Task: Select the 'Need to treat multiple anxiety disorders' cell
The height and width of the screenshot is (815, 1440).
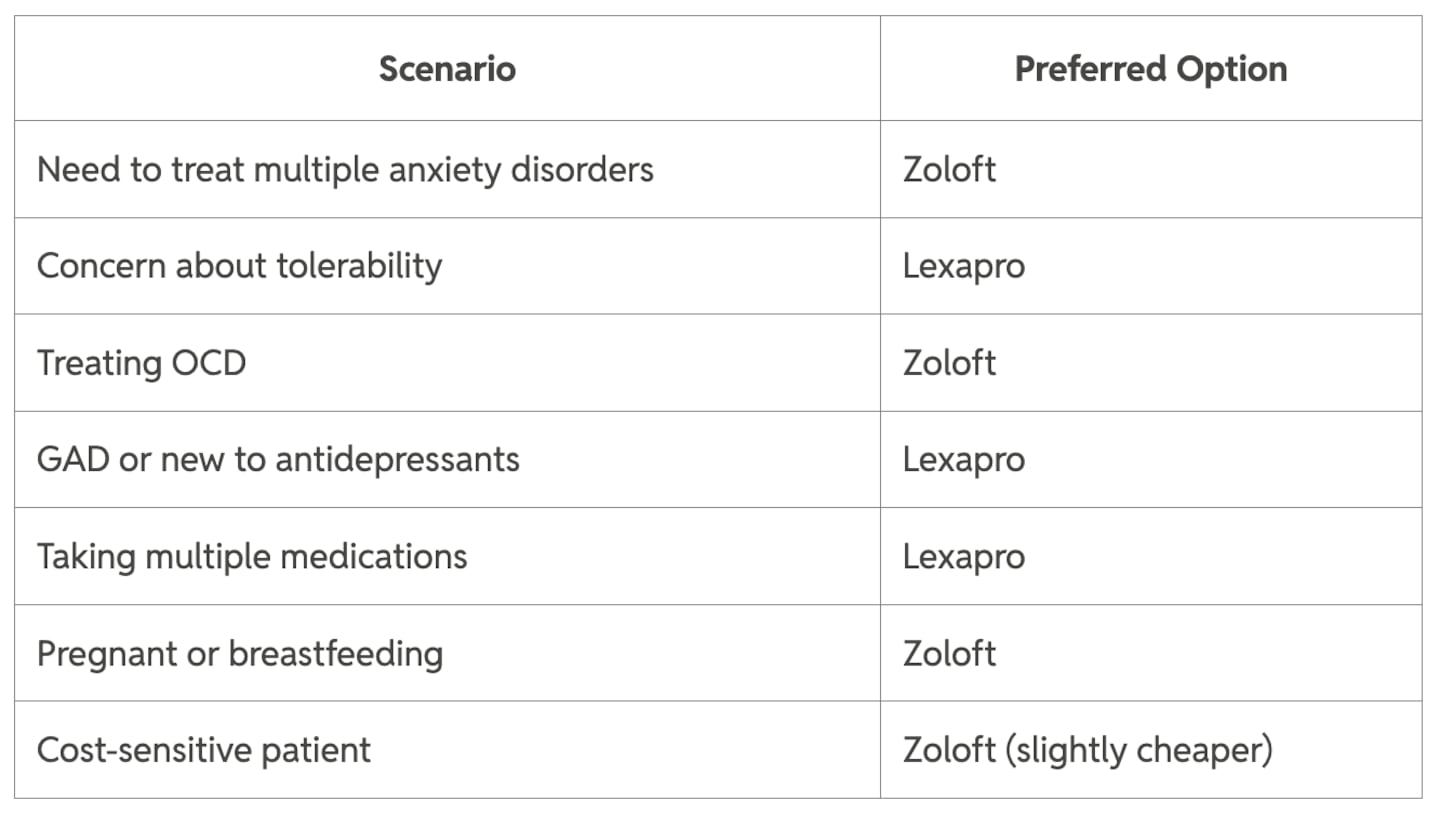Action: tap(345, 169)
